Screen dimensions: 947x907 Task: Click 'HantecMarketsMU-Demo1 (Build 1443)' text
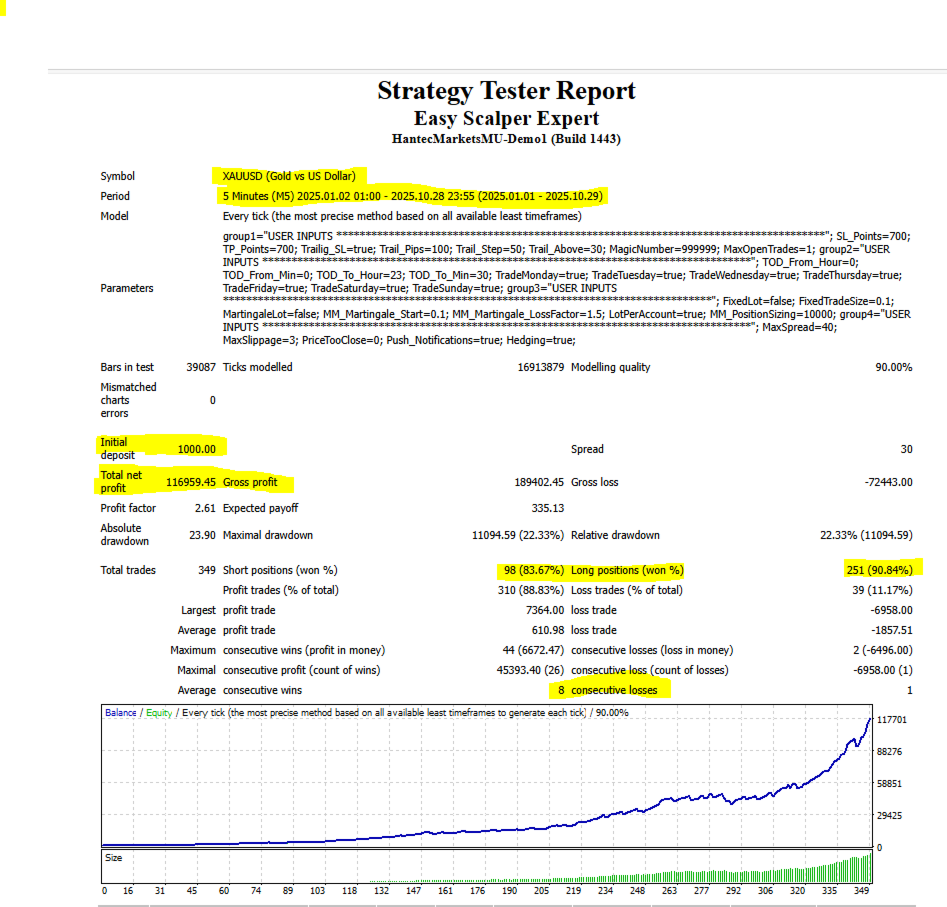(506, 139)
